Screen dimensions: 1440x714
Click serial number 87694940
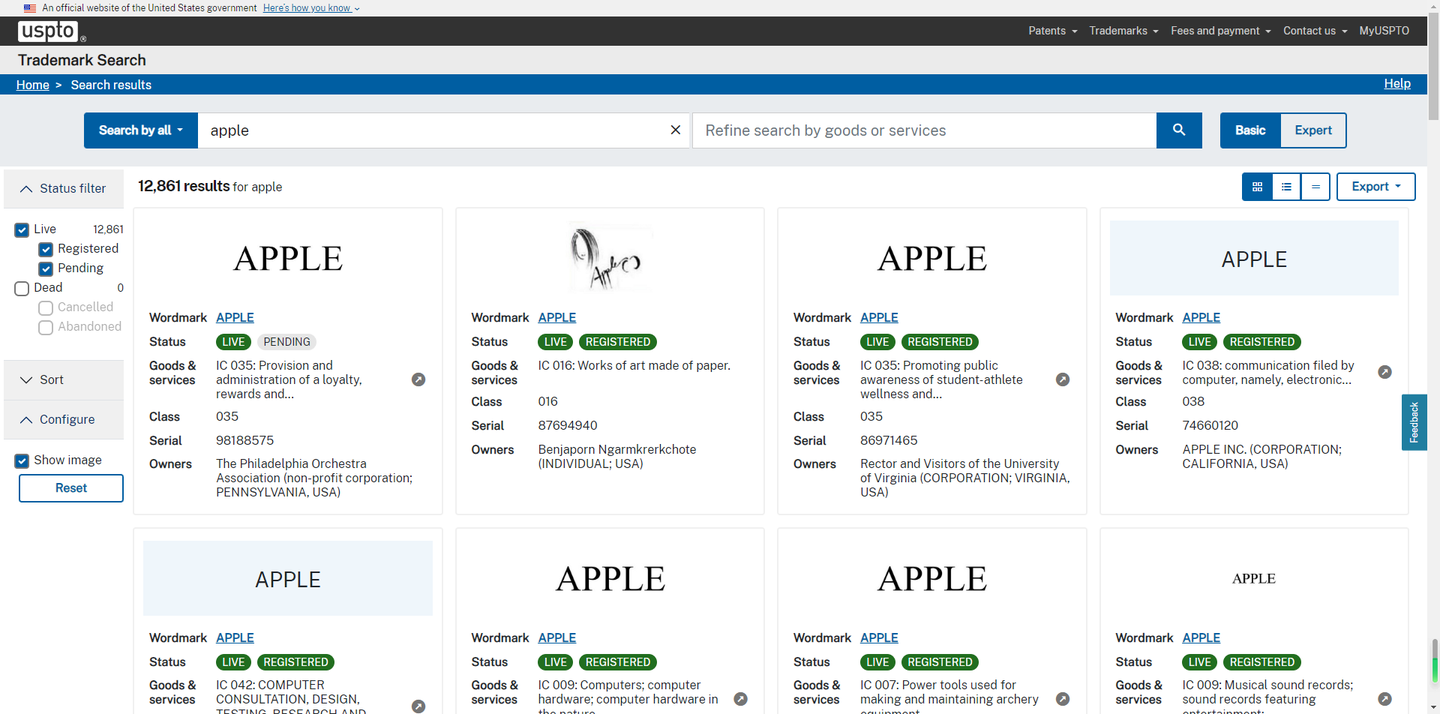(x=568, y=425)
